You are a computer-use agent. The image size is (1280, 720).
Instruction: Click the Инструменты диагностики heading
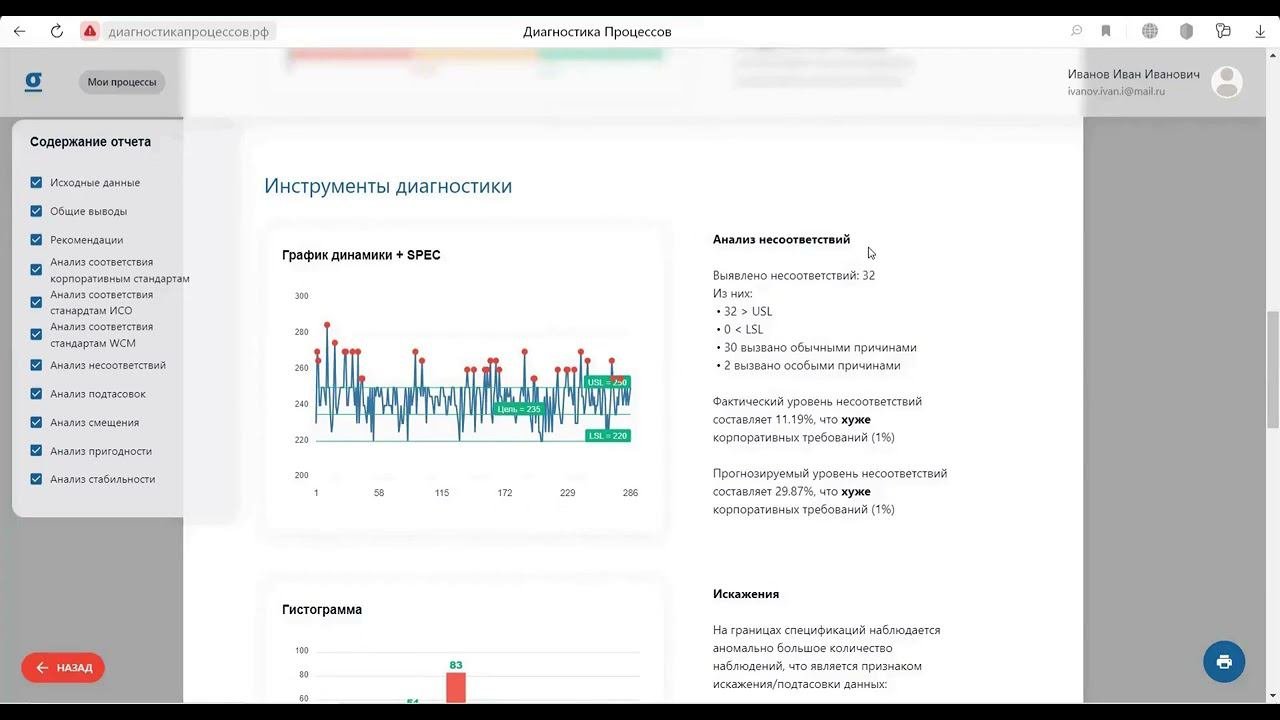(x=388, y=186)
